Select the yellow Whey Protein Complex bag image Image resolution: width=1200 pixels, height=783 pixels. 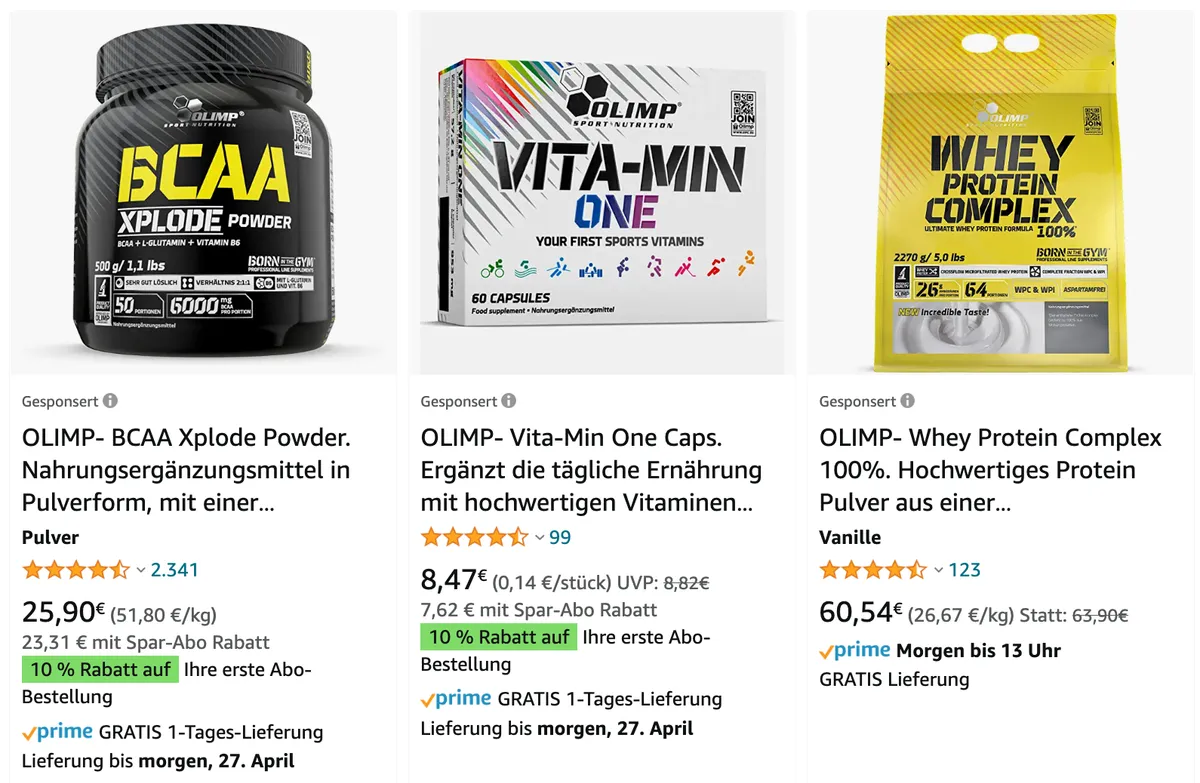tap(1001, 190)
